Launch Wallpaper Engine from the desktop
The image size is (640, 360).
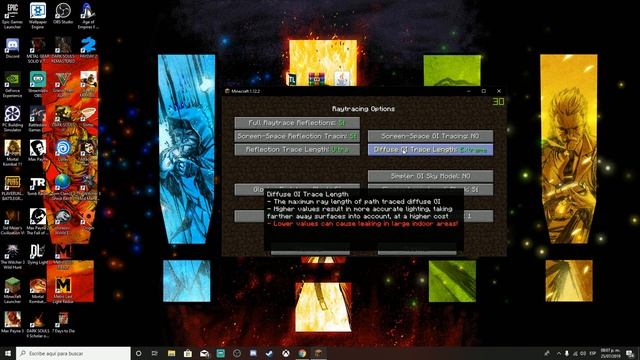click(38, 16)
